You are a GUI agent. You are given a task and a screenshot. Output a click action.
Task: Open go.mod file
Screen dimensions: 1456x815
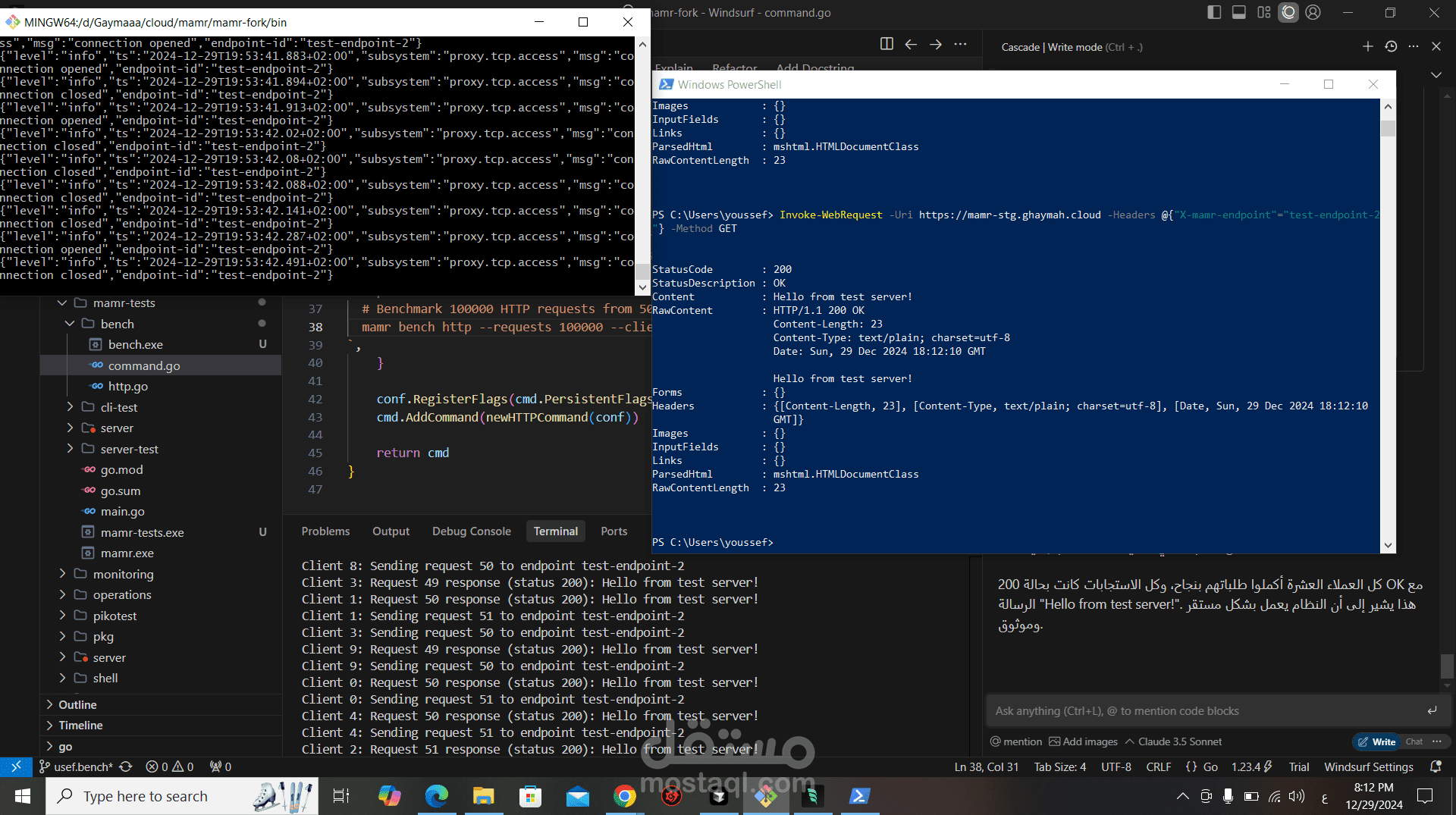point(121,469)
